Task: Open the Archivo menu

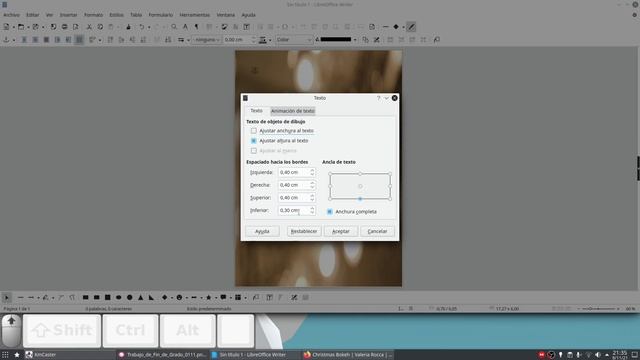Action: (11, 15)
